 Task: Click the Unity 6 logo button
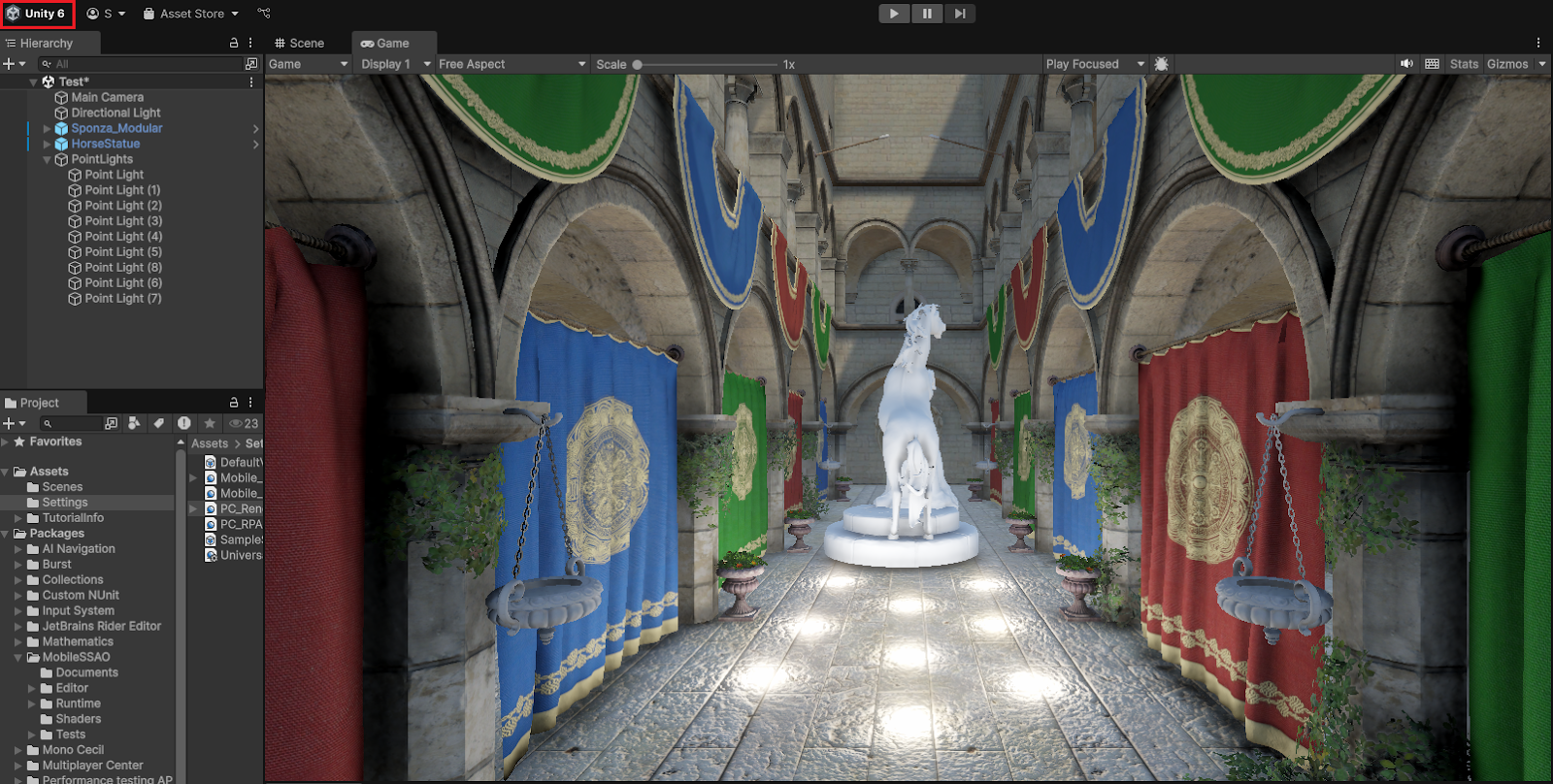37,14
